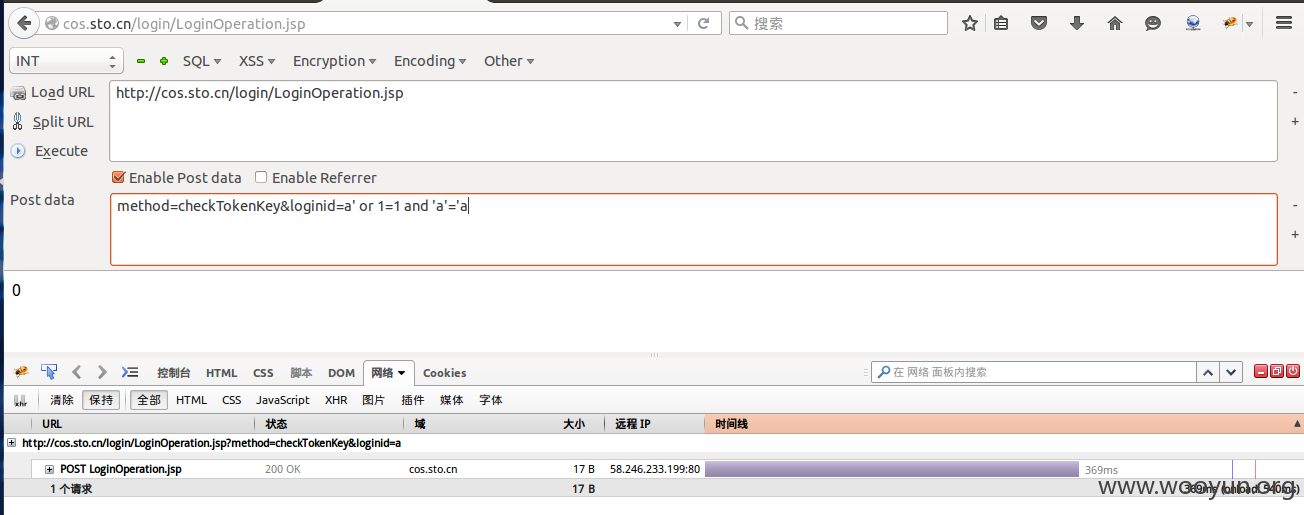Open the Firebug toolbar button dropdown arrow
This screenshot has height=515, width=1304.
click(x=1249, y=24)
